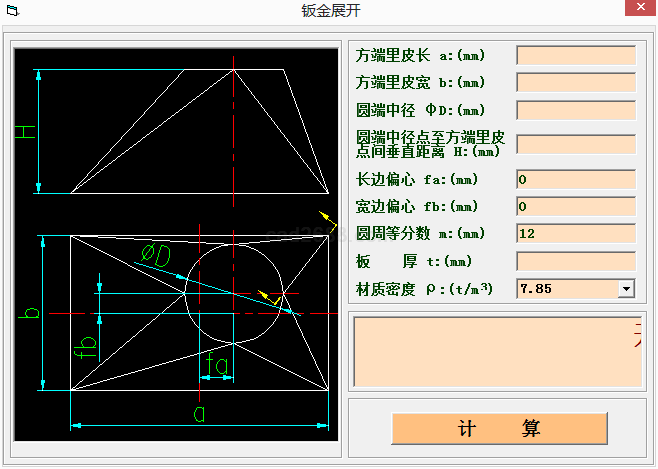Image resolution: width=658 pixels, height=469 pixels.
Task: Focus the 方端里皮宽 b input field
Action: [x=576, y=82]
